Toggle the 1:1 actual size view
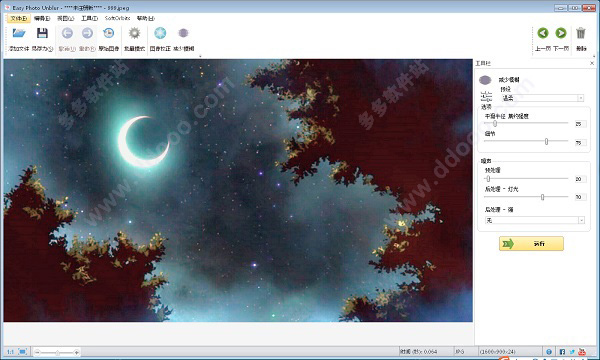The height and width of the screenshot is (360, 600). [x=10, y=352]
